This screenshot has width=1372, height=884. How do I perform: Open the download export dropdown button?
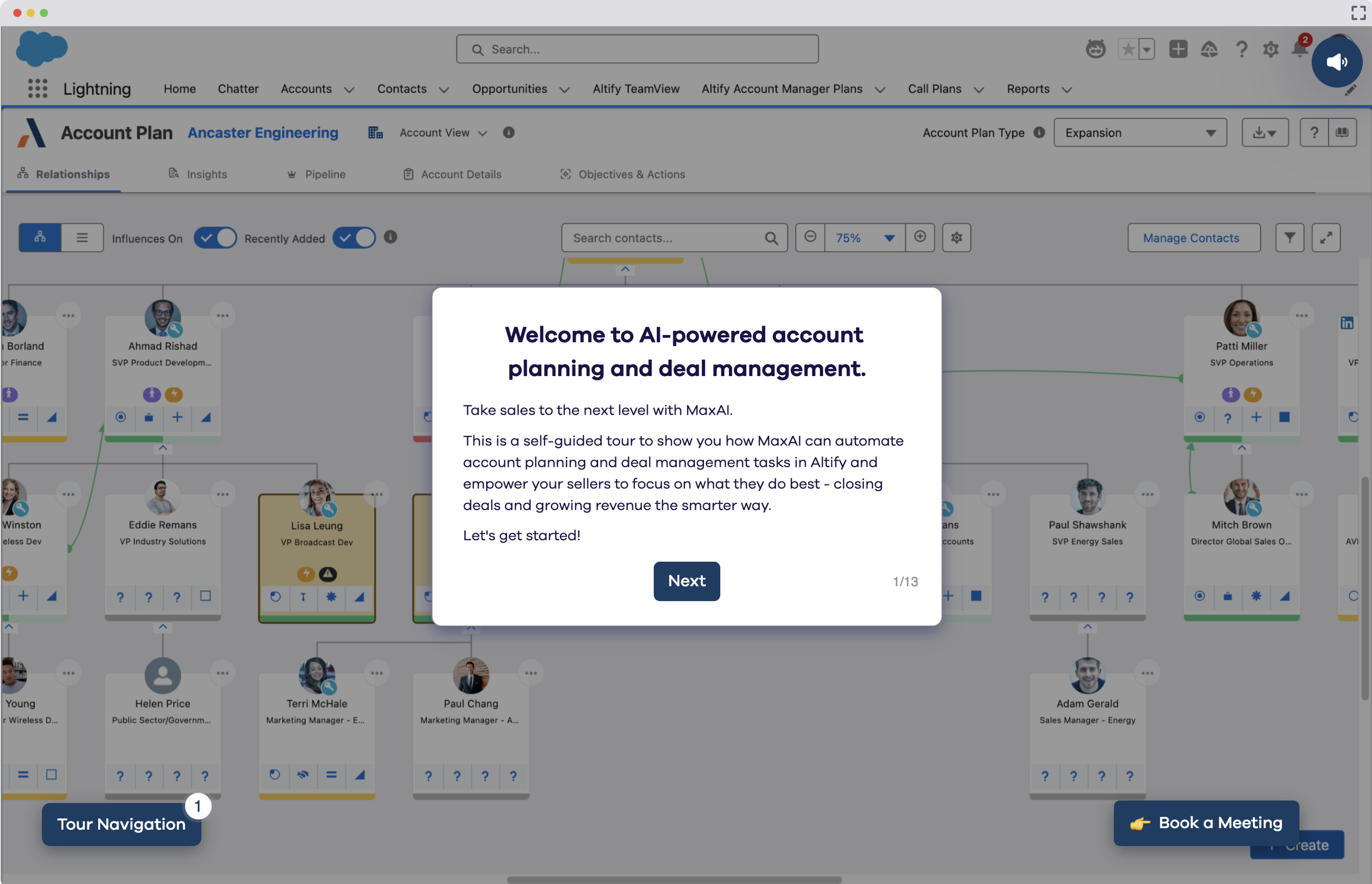(x=1265, y=133)
